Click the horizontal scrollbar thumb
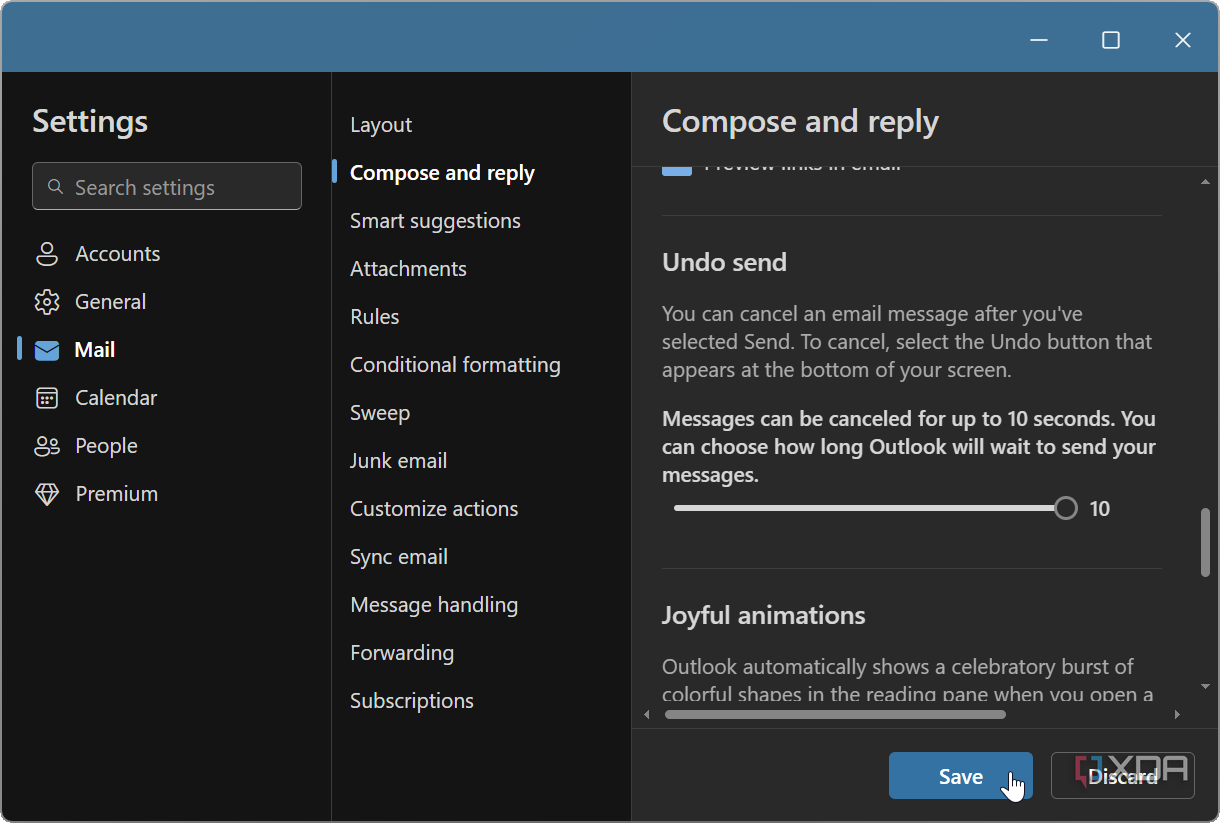The width and height of the screenshot is (1220, 823). click(835, 714)
